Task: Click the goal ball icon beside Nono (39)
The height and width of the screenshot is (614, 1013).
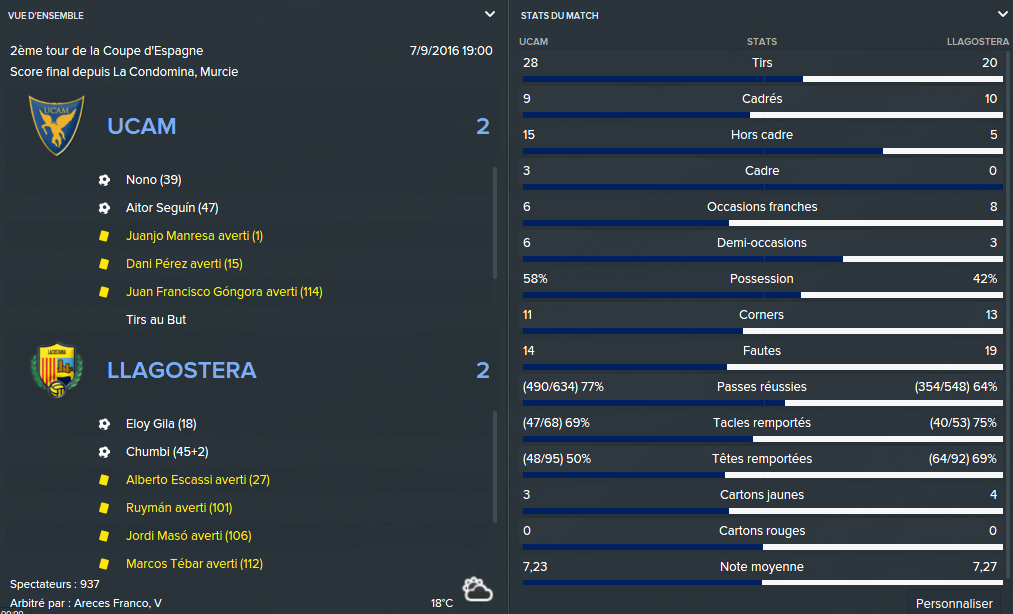Action: click(104, 180)
